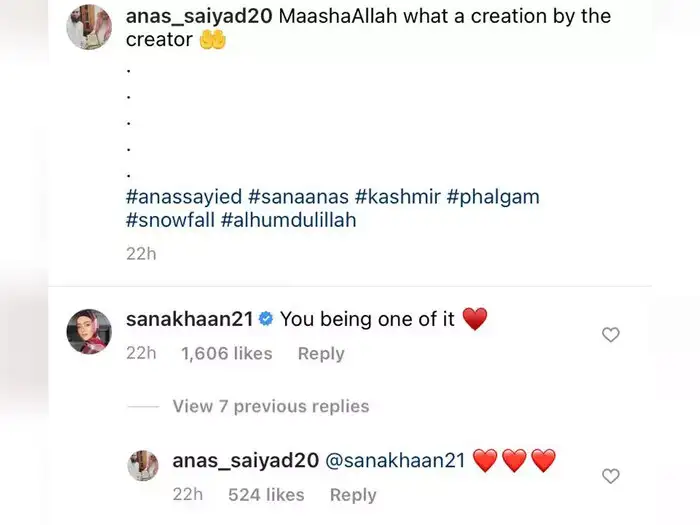
Task: Tap sanakhaan21's blue verified badge
Action: (x=267, y=319)
